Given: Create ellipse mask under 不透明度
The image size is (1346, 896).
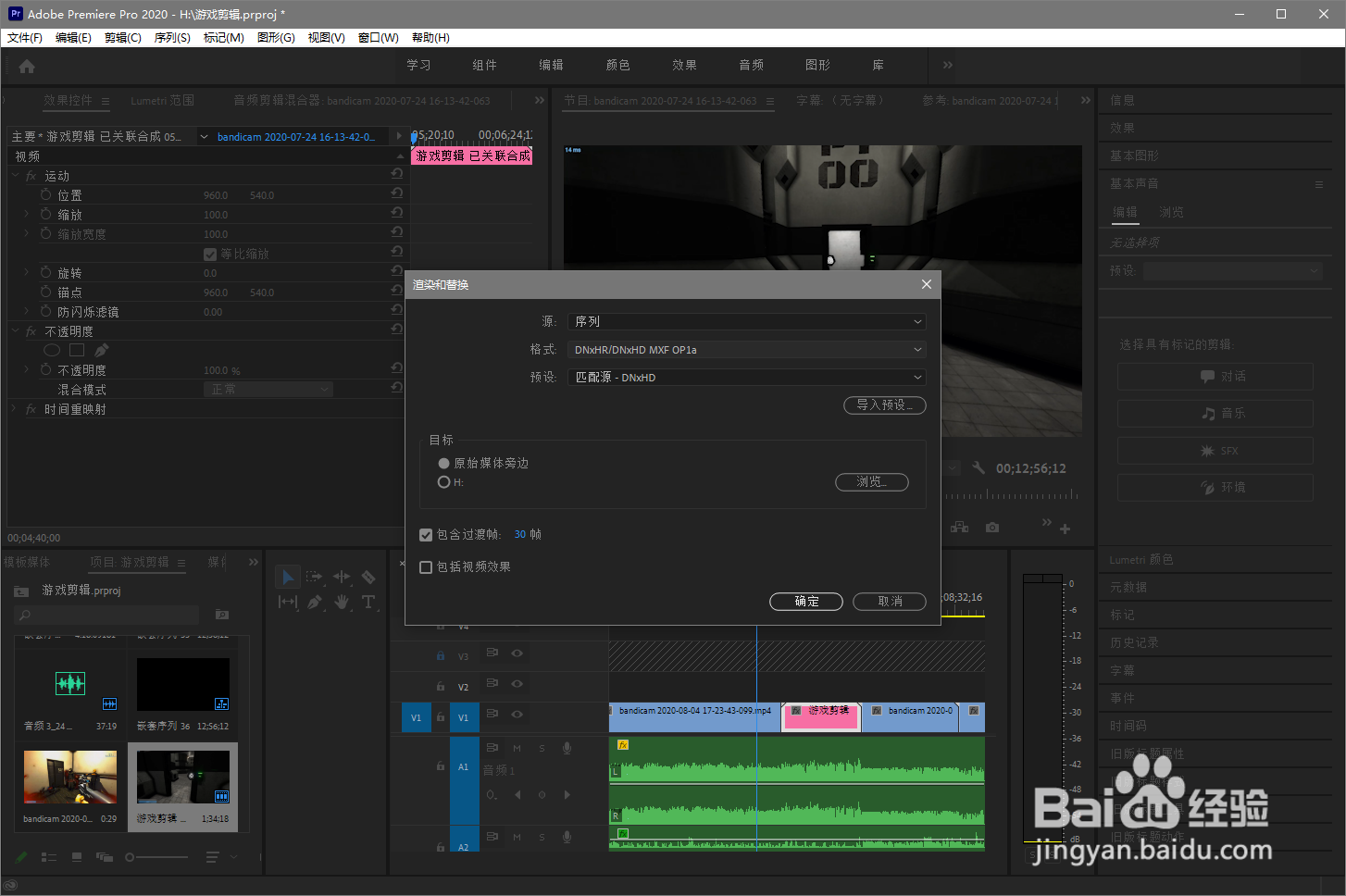Looking at the screenshot, I should coord(52,350).
